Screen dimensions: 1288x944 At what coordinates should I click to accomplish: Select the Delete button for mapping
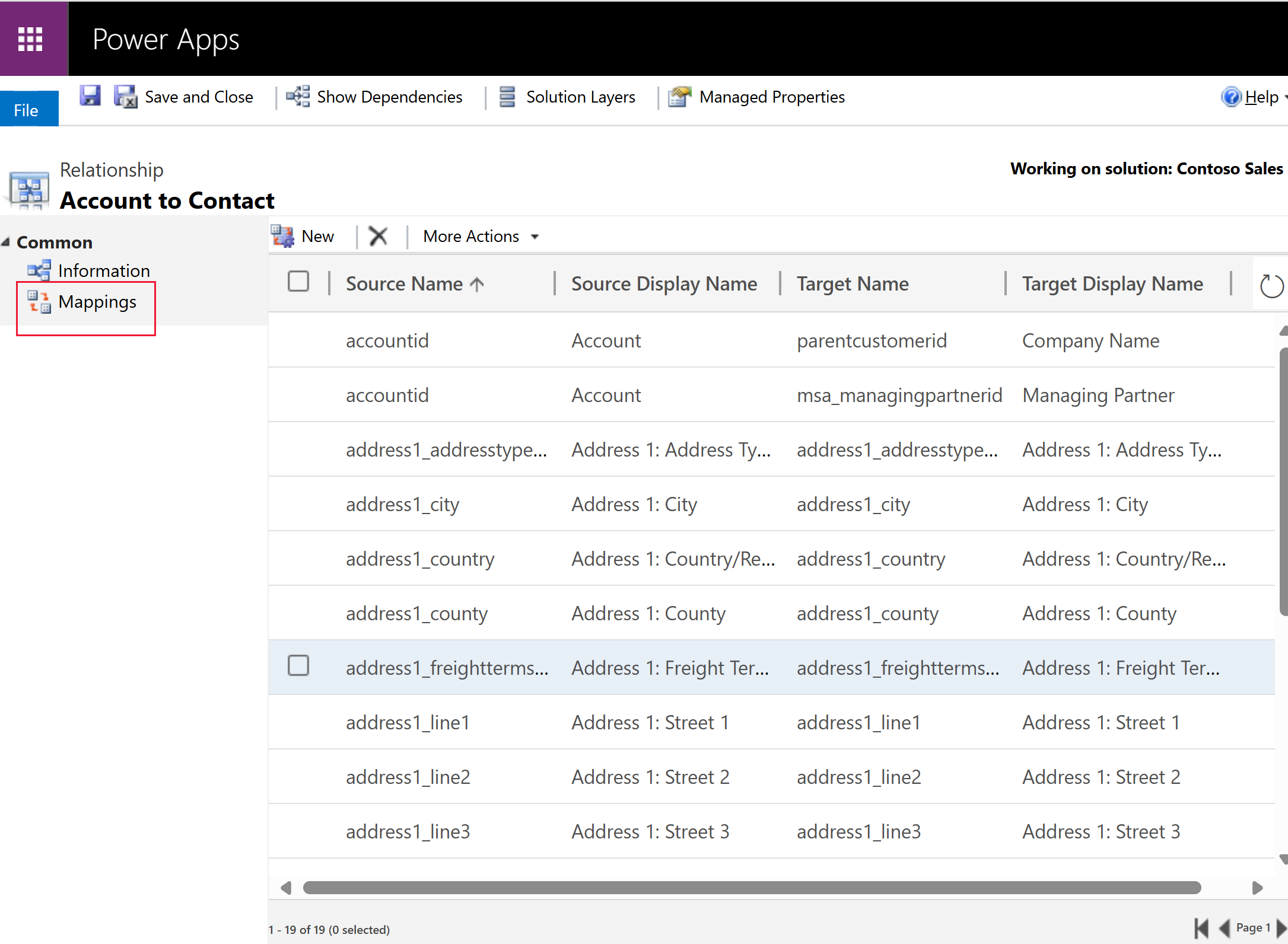(380, 235)
